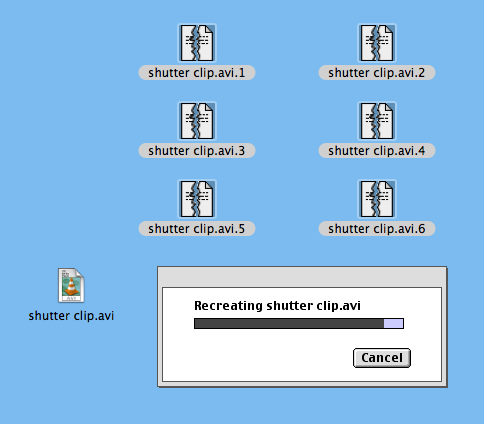
Task: Click the Recreating shutter clip.avi status text
Action: 277,306
